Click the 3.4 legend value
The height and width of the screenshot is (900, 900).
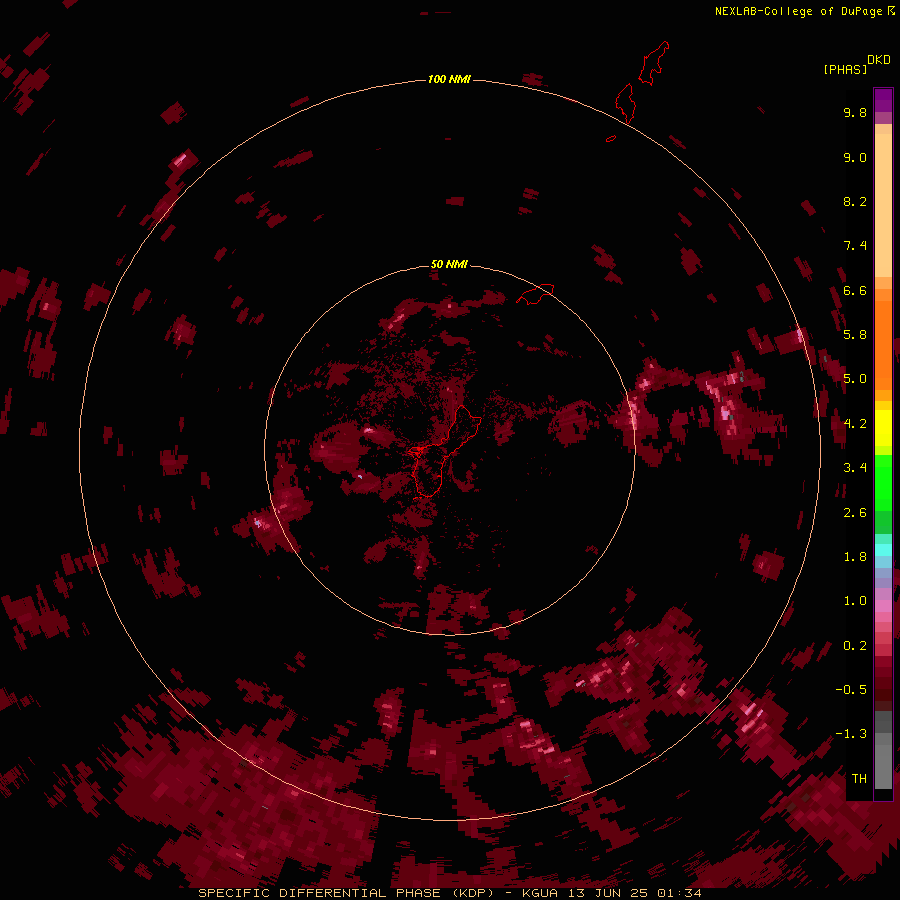pyautogui.click(x=855, y=468)
